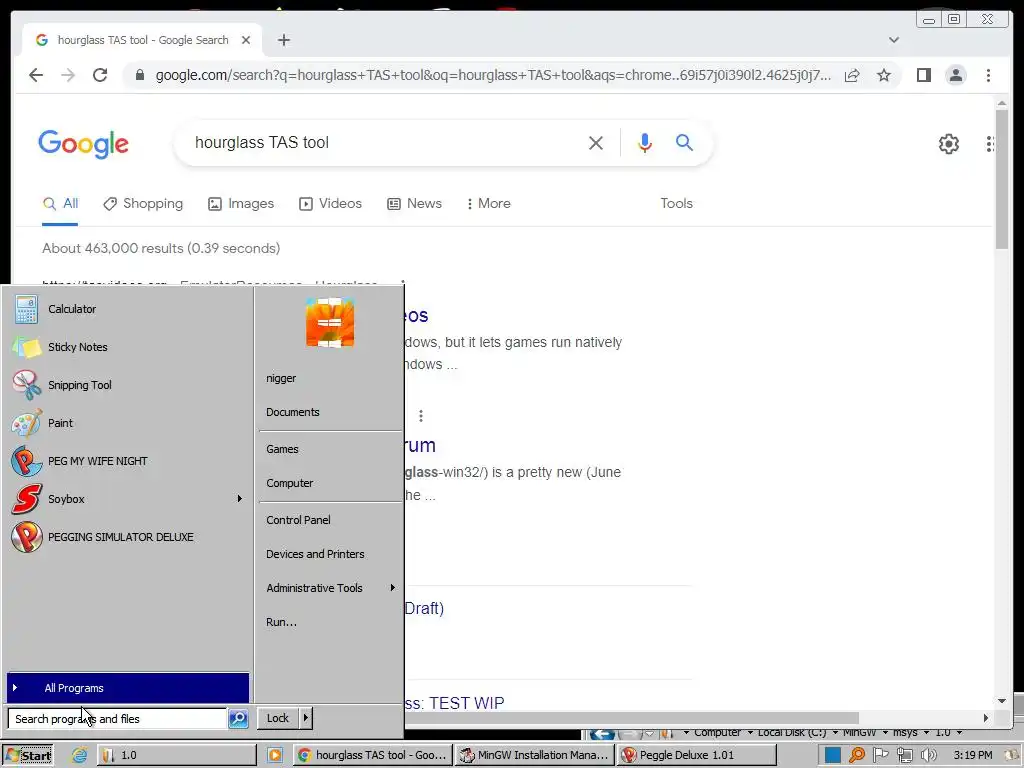1024x768 pixels.
Task: Expand the Soybox submenu arrow
Action: [x=240, y=498]
